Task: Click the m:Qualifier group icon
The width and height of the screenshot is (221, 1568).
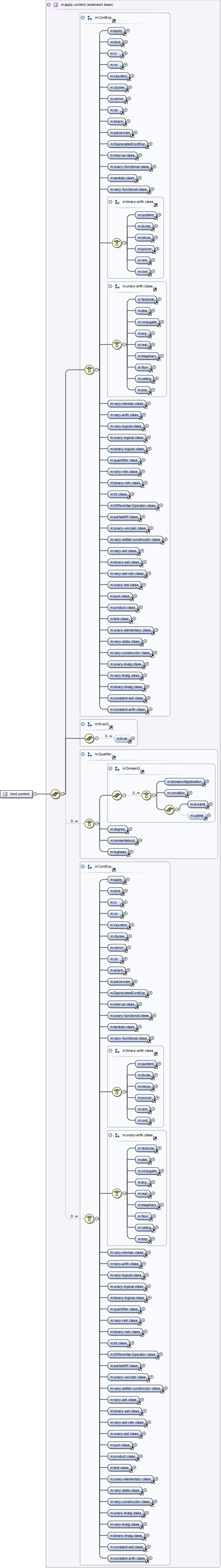Action: [89, 754]
